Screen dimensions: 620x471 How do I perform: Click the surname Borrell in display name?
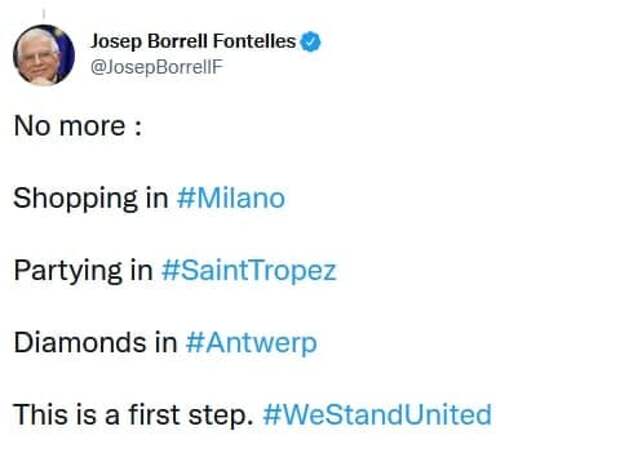click(x=178, y=41)
